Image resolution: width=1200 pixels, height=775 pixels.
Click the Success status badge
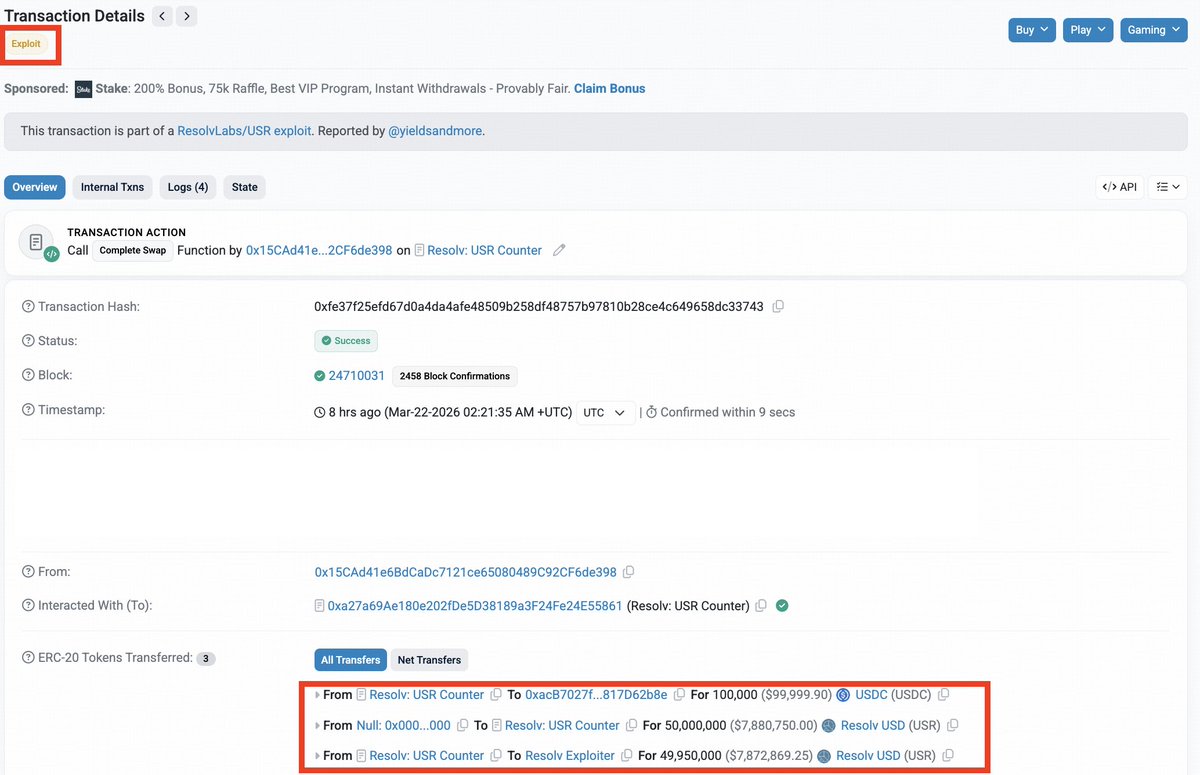tap(346, 341)
